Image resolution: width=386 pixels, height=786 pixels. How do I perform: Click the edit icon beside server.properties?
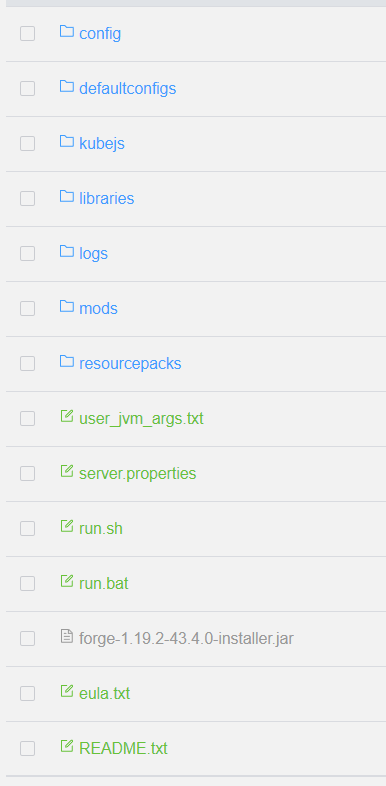coord(67,471)
